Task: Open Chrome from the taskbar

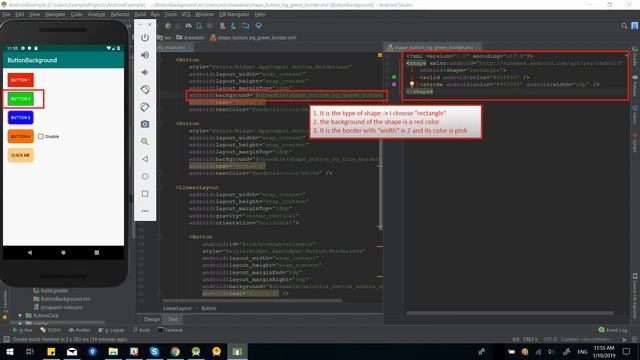Action: [175, 351]
